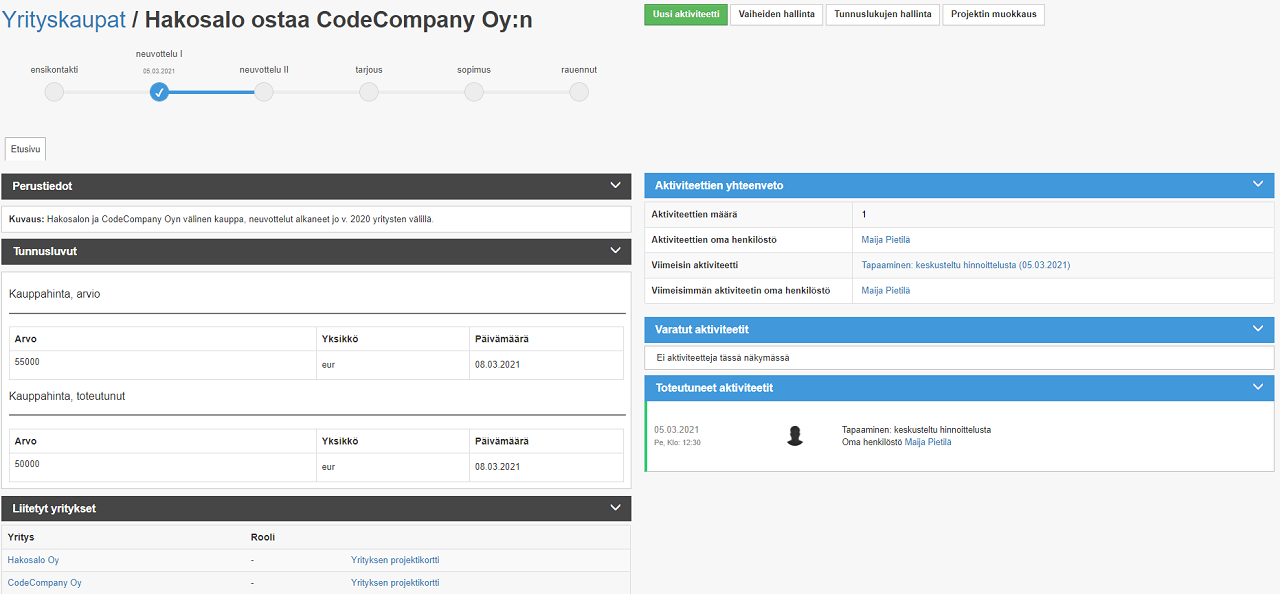Open Maija Pietilä link in Viimeisimmän aktiviteetin row
The width and height of the screenshot is (1280, 594).
(886, 290)
